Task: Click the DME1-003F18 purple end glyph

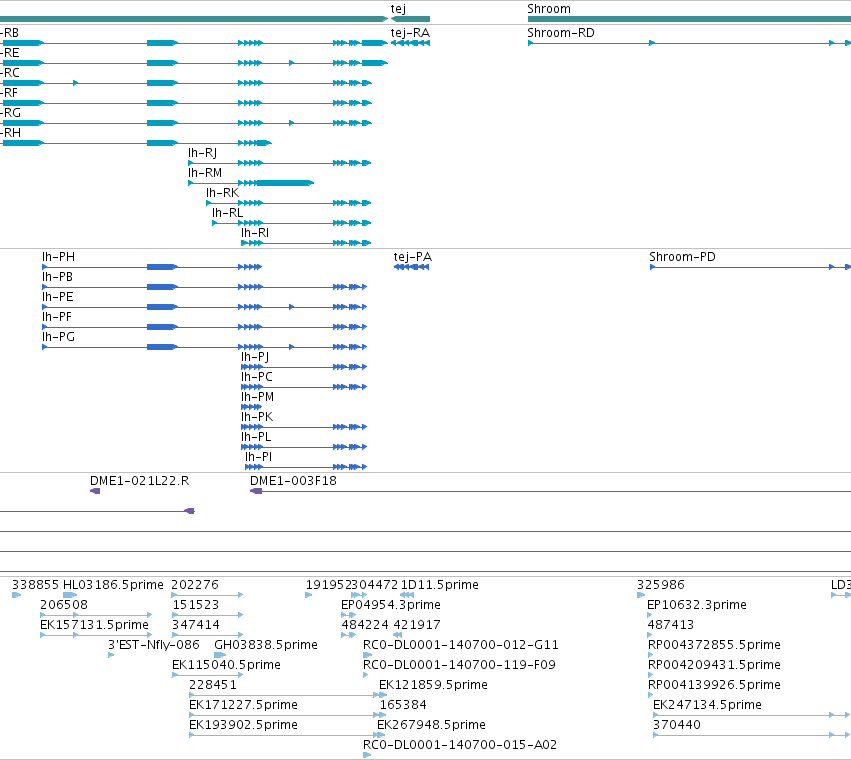Action: pos(256,491)
